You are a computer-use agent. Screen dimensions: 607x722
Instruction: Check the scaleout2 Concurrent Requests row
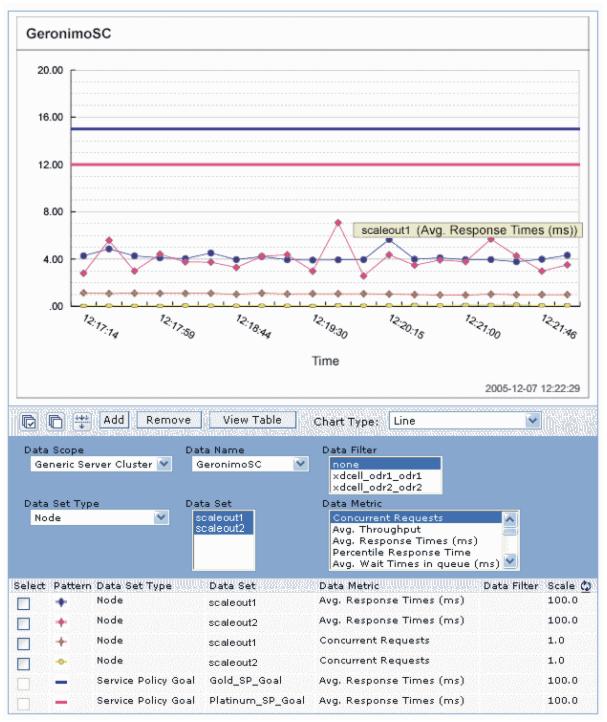(23, 664)
